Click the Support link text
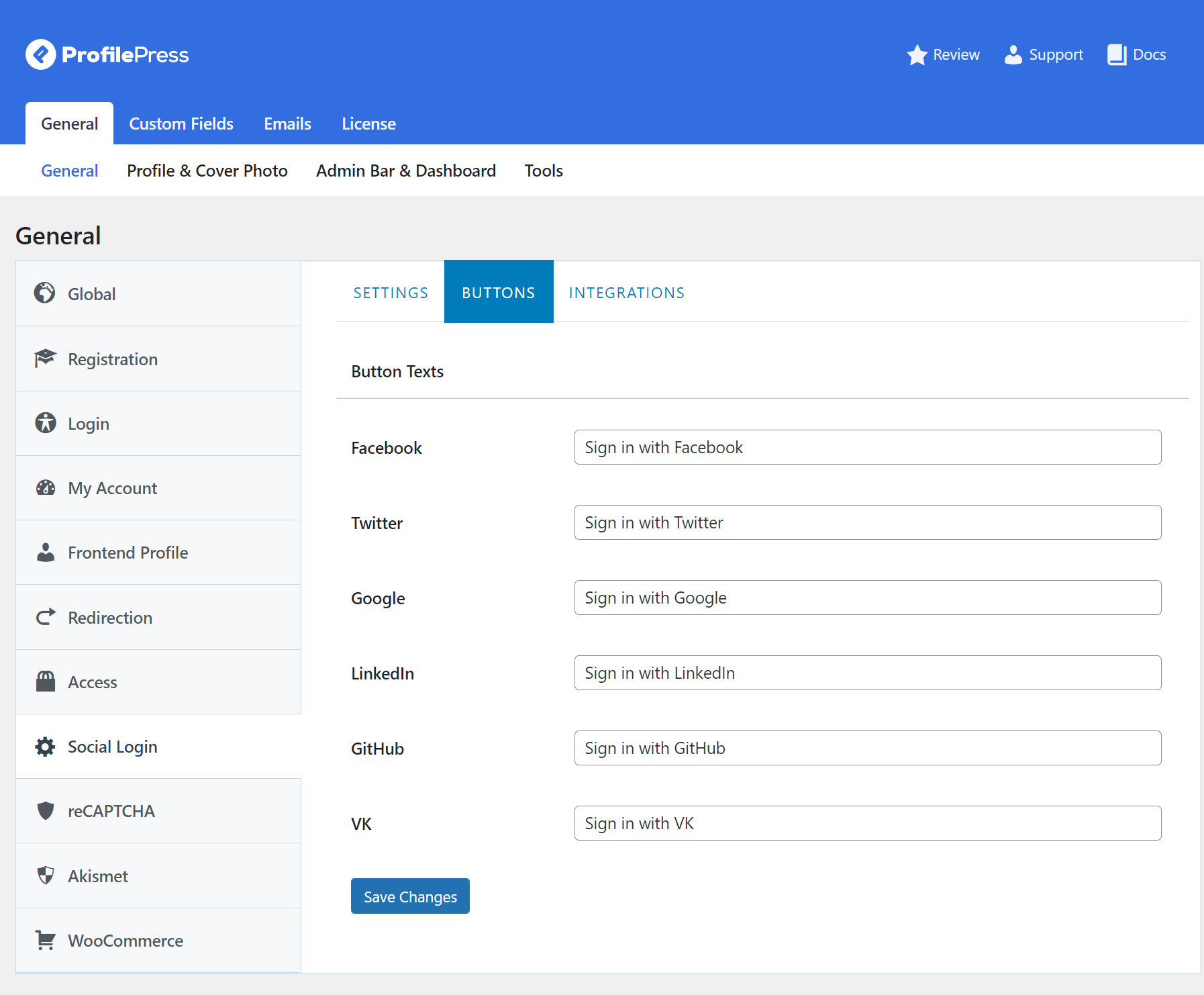Screen dimensions: 1204x995 (1056, 55)
